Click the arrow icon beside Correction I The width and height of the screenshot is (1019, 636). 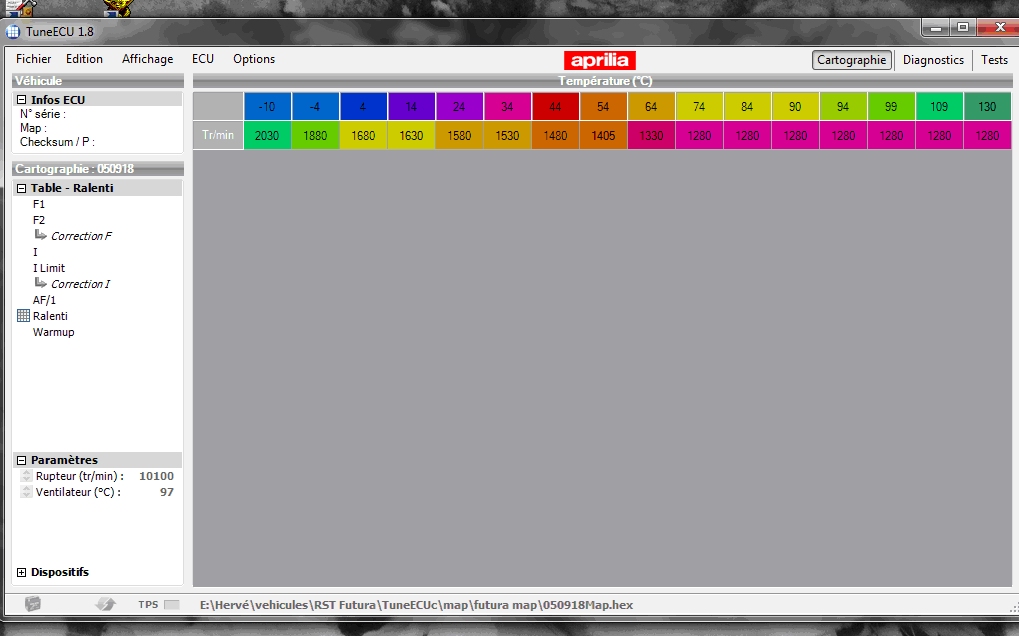point(41,283)
